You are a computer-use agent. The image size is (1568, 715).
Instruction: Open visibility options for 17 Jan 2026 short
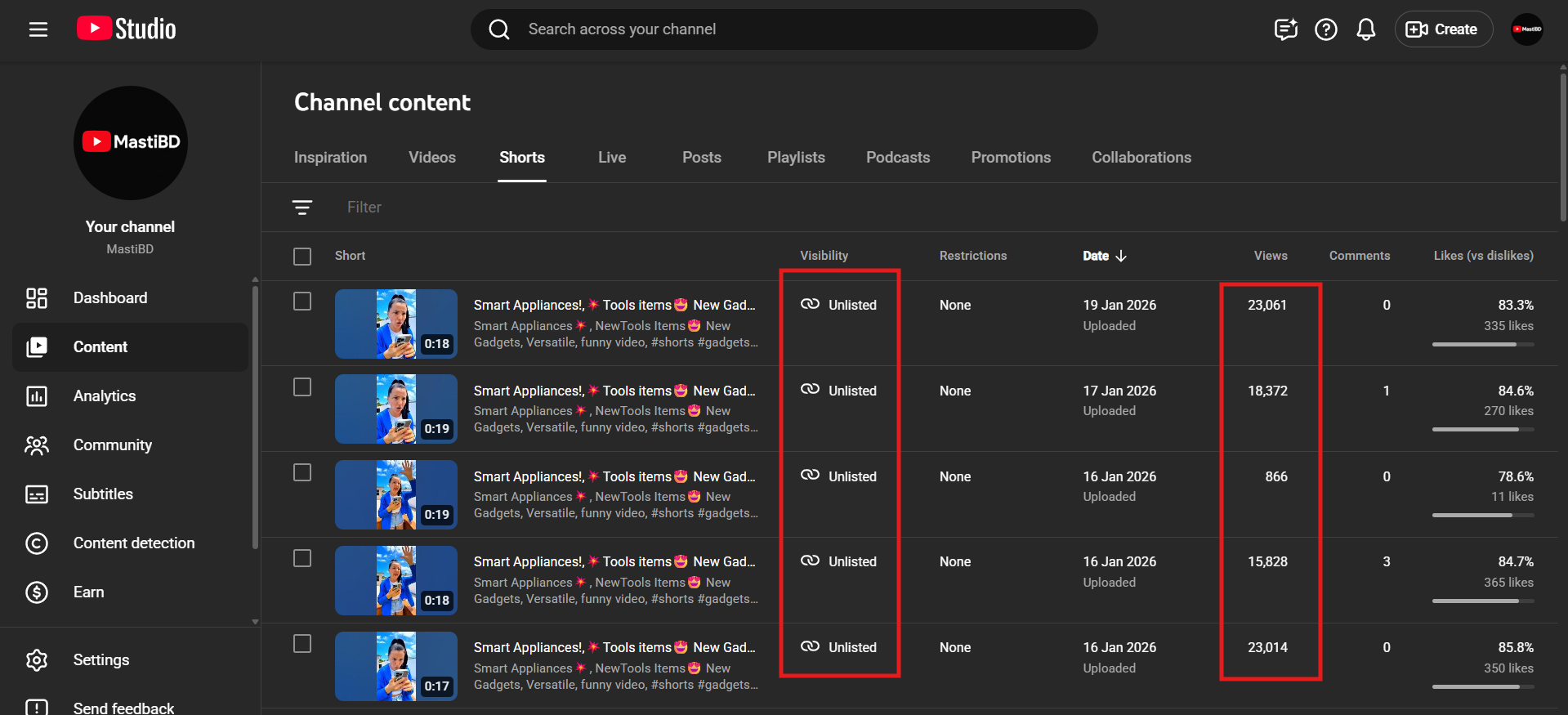pos(840,391)
